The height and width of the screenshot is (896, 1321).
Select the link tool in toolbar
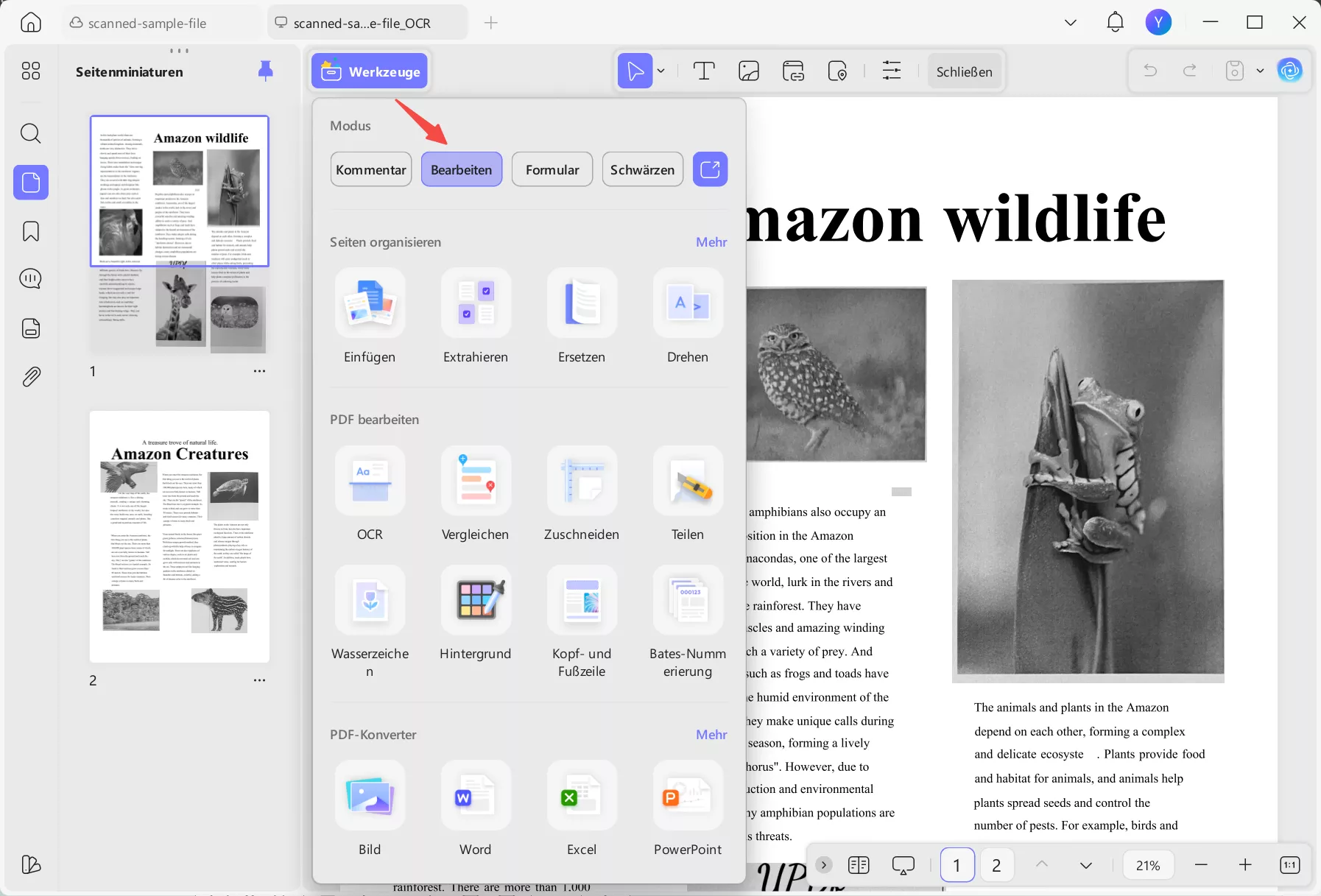tap(793, 71)
